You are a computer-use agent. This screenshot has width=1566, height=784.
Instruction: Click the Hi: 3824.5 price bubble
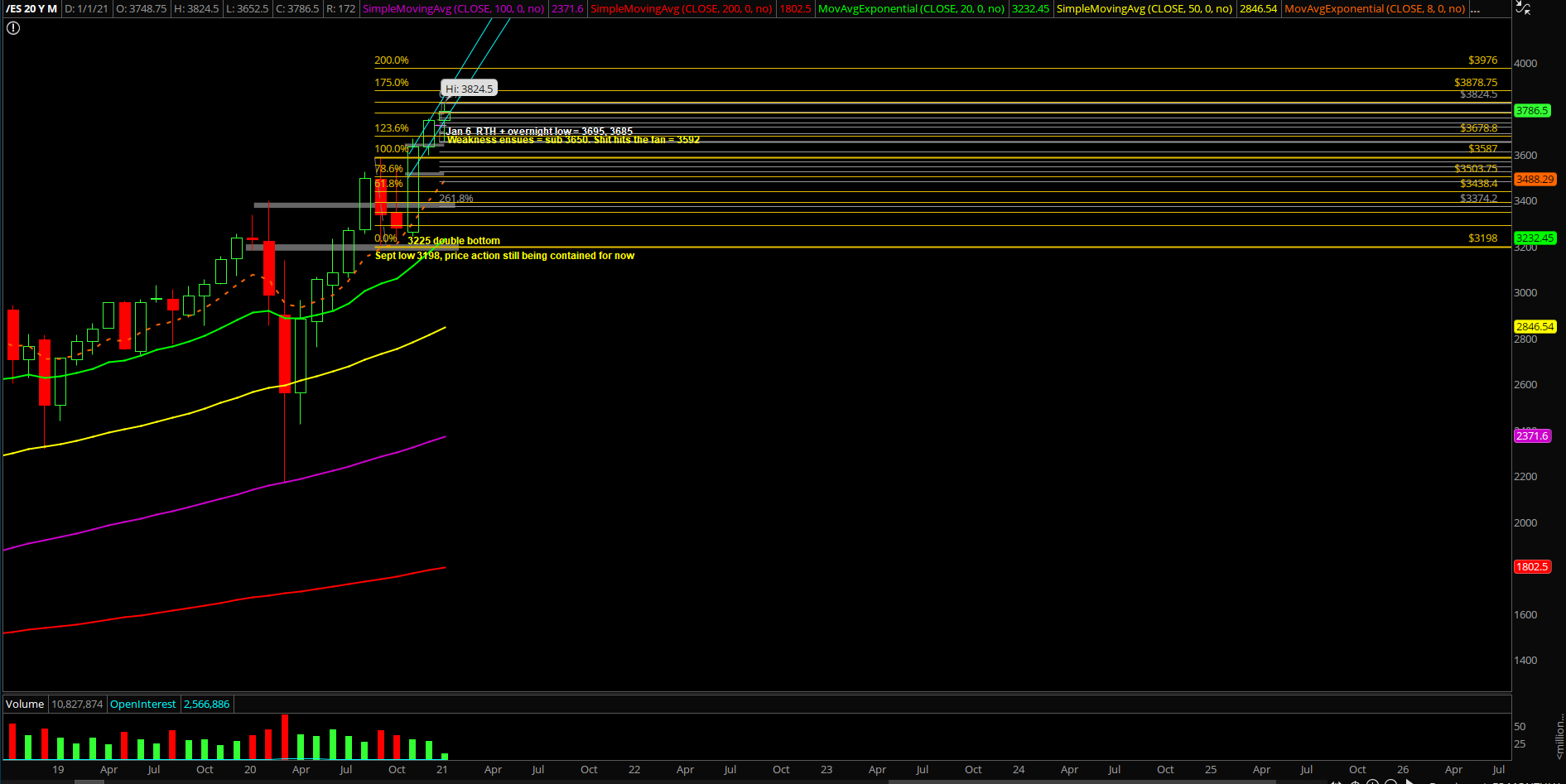(x=469, y=89)
